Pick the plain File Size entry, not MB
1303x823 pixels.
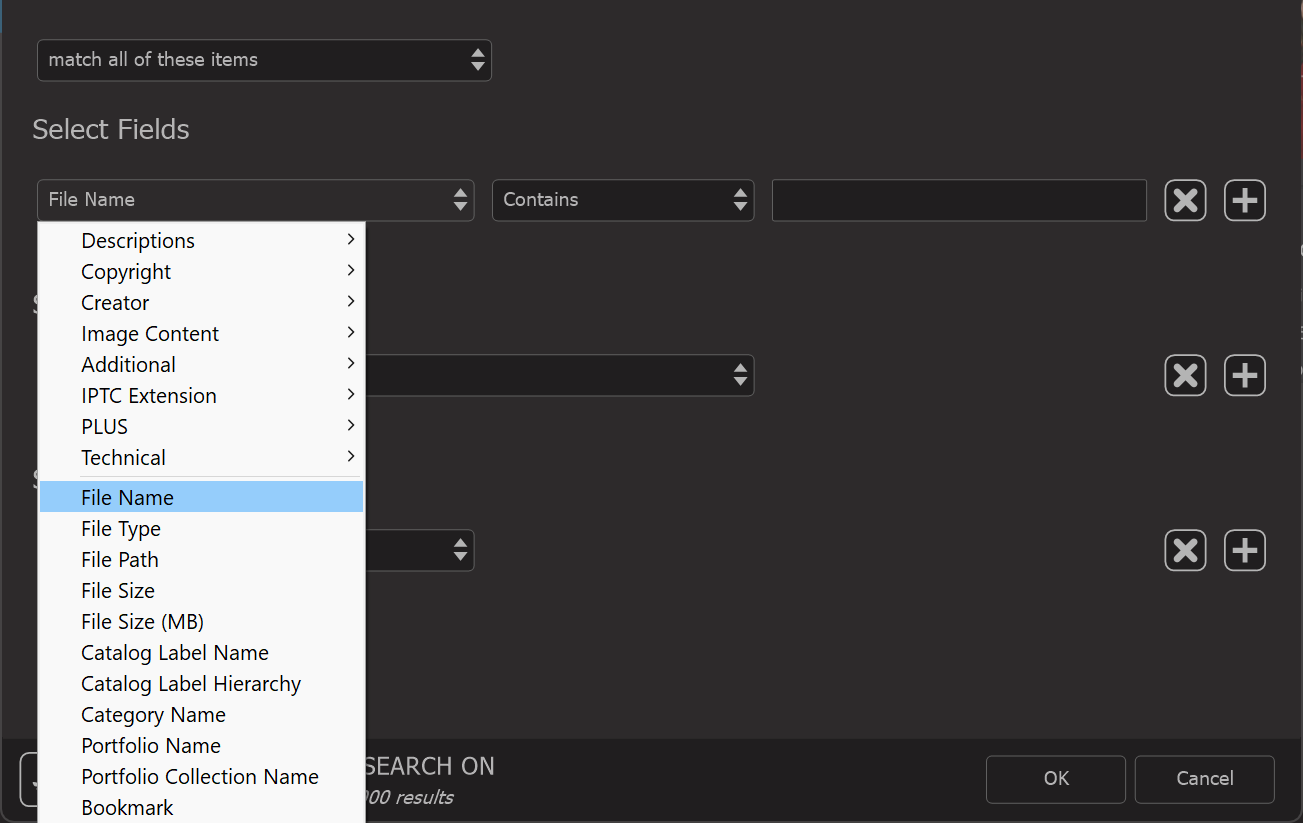coord(201,591)
